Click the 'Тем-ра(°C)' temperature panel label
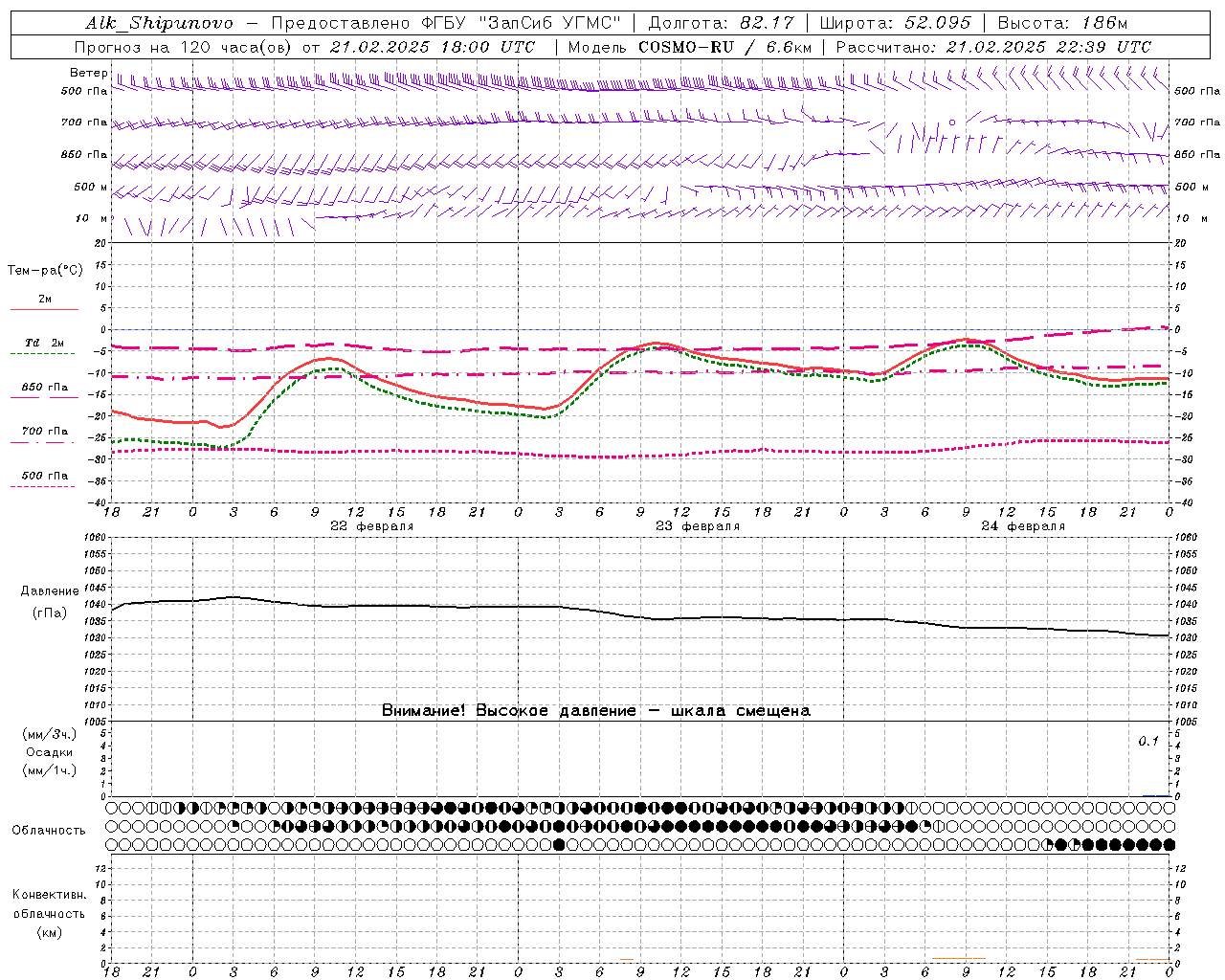 pos(45,271)
